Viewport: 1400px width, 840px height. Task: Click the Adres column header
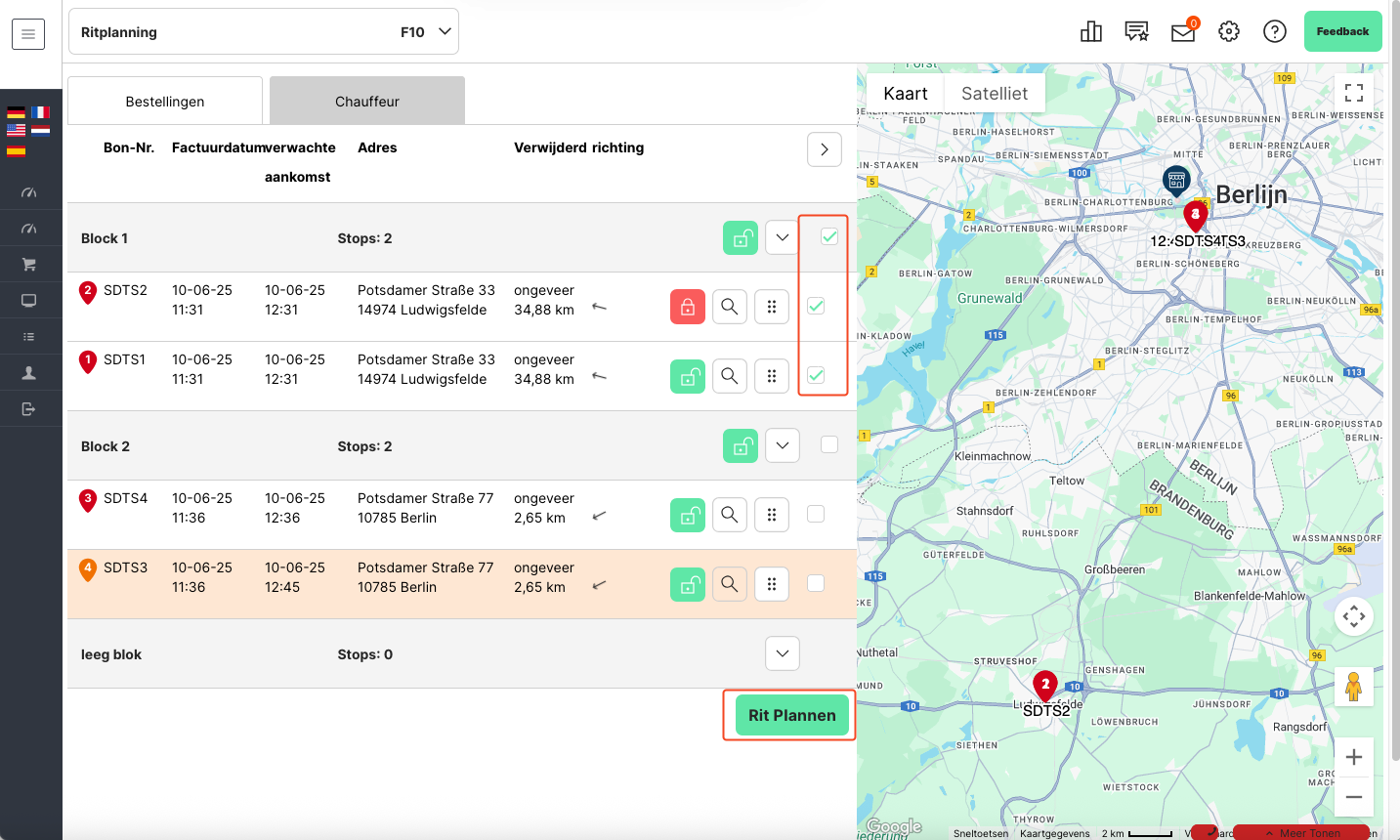tap(377, 147)
